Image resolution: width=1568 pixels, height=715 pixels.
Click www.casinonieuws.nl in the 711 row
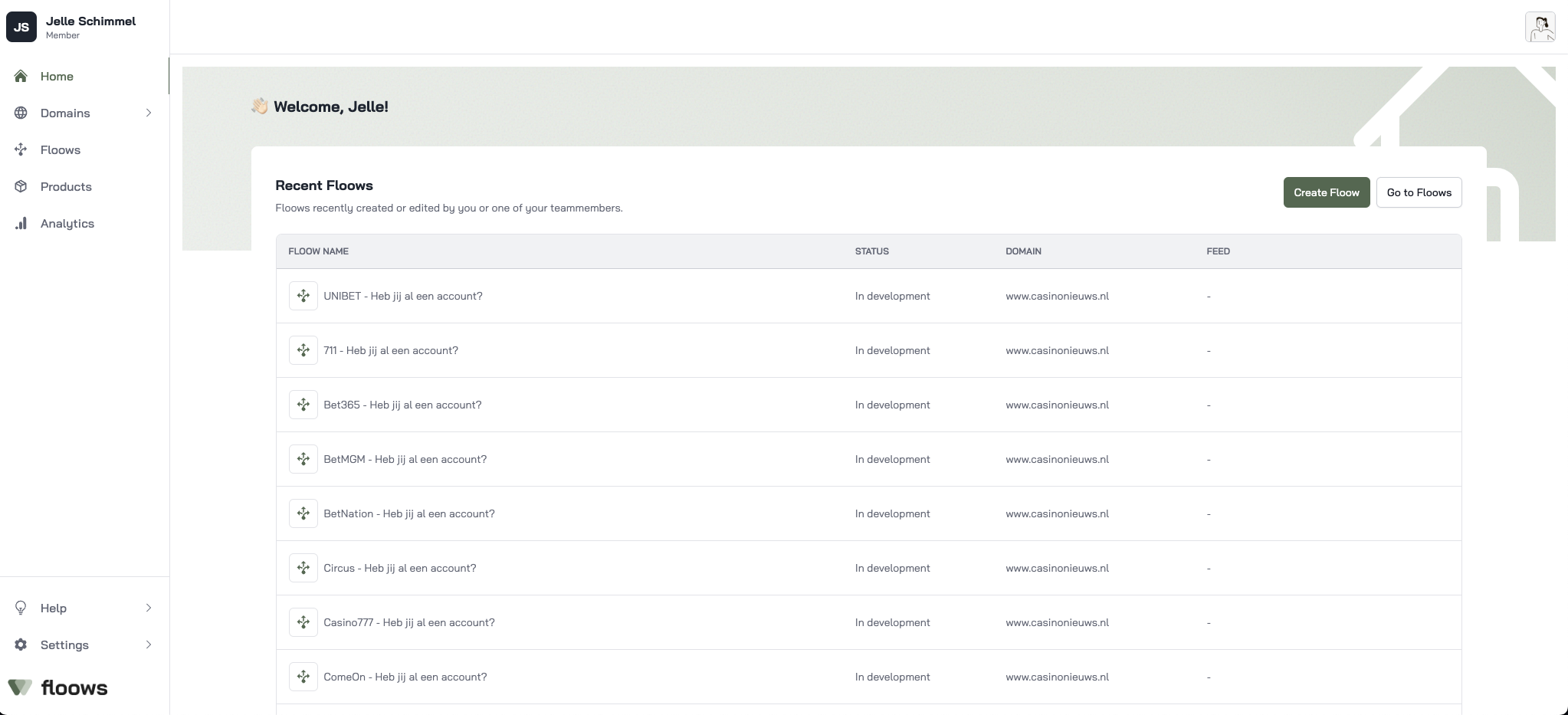[1057, 350]
